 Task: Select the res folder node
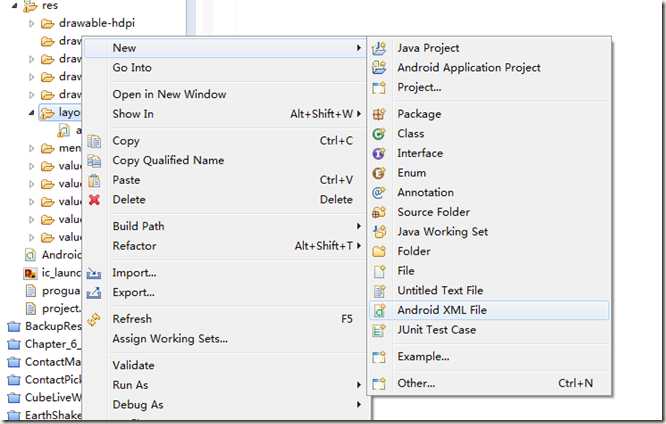[x=50, y=6]
